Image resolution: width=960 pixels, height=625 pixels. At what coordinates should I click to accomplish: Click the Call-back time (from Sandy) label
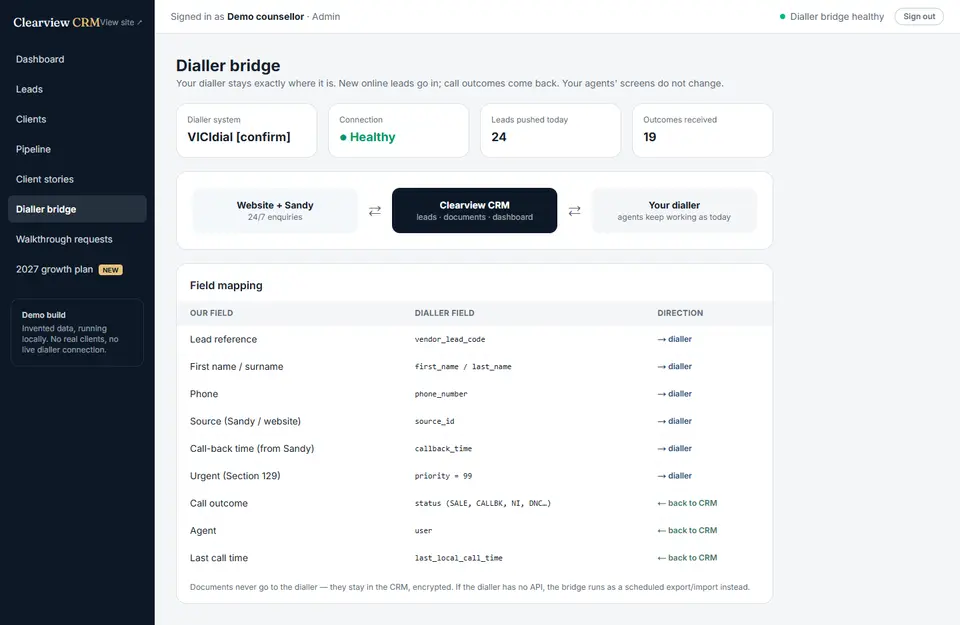[x=252, y=449]
